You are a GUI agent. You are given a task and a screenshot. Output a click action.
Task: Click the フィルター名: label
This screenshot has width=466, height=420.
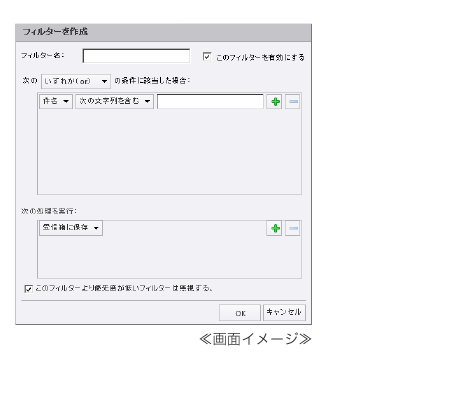pyautogui.click(x=43, y=55)
